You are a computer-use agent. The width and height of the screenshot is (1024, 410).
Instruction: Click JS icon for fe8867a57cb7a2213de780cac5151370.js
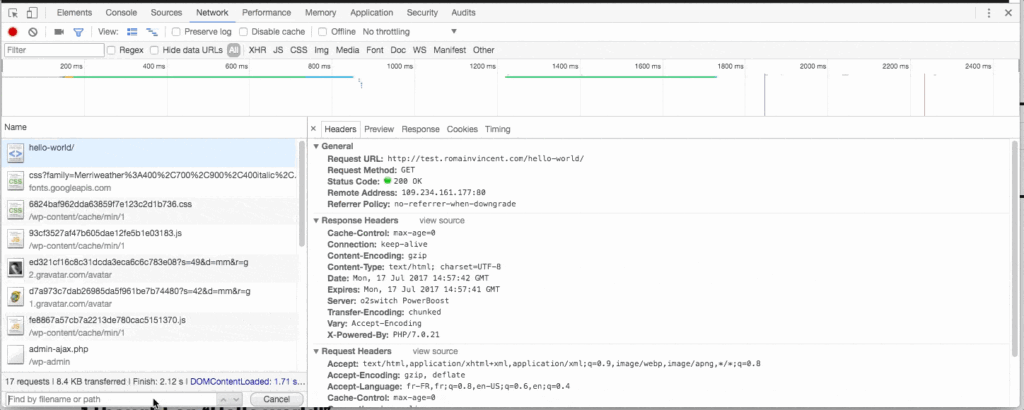tap(16, 325)
